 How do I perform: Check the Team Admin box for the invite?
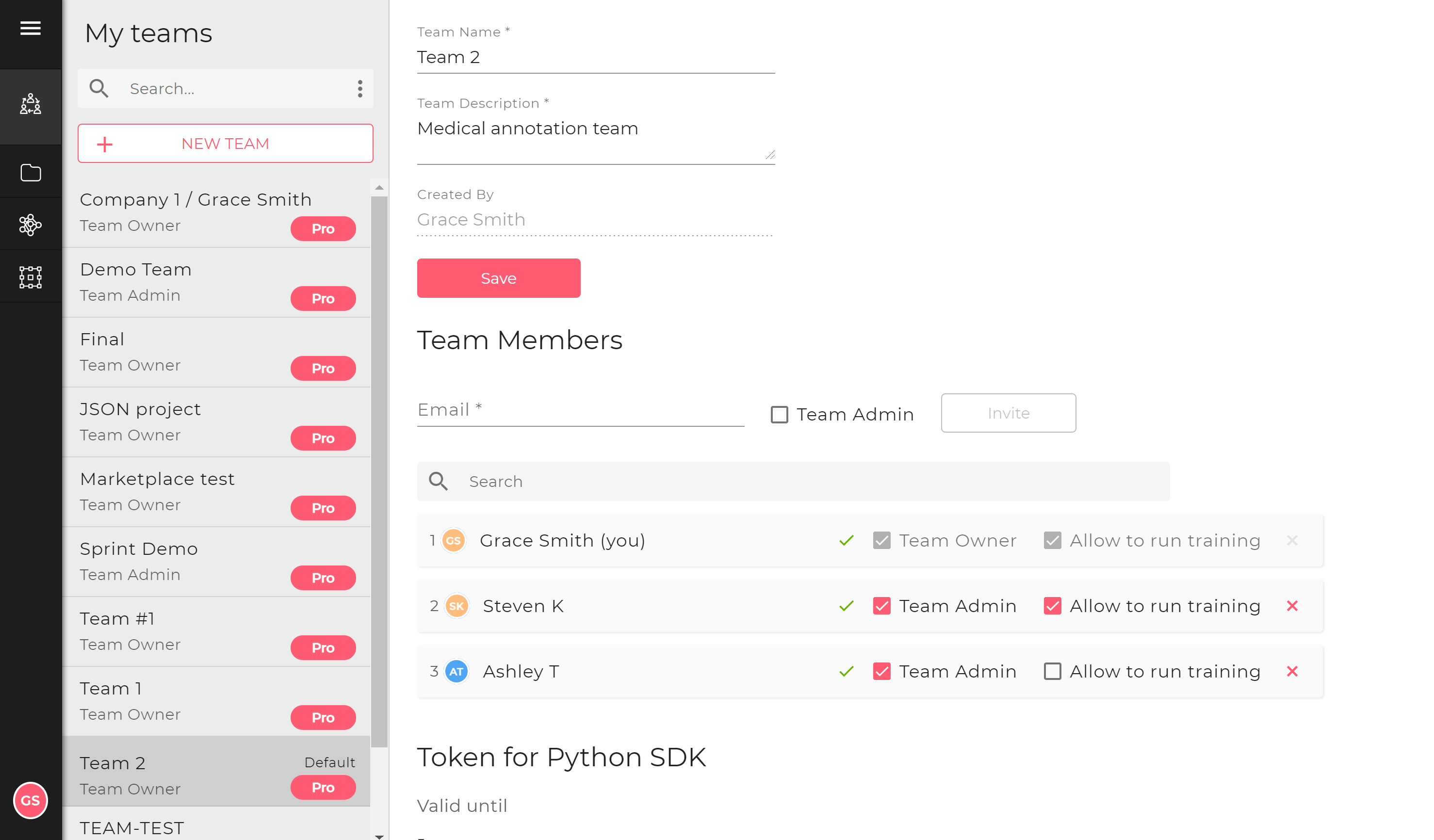tap(780, 415)
